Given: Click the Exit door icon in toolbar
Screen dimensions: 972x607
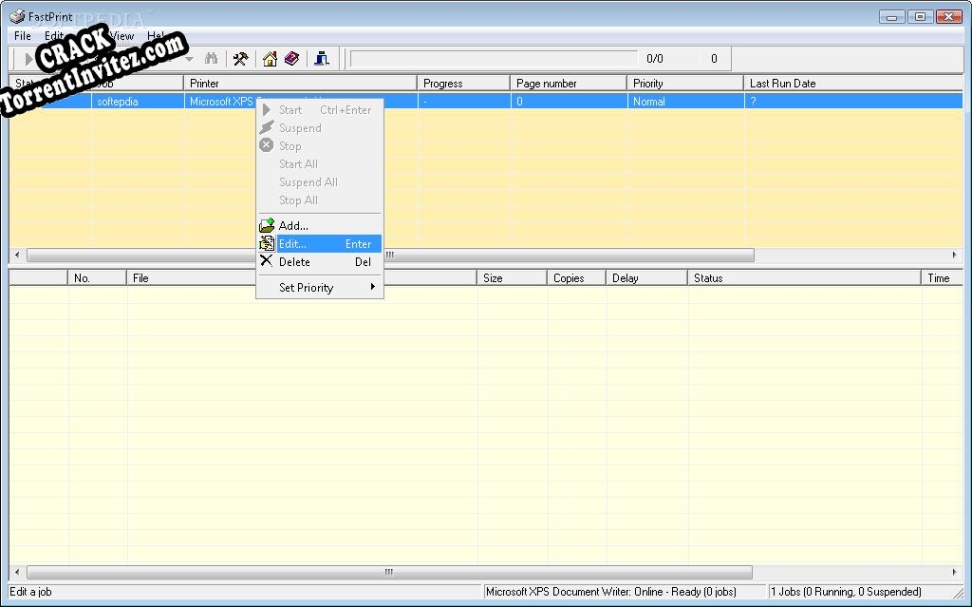Looking at the screenshot, I should pos(322,58).
